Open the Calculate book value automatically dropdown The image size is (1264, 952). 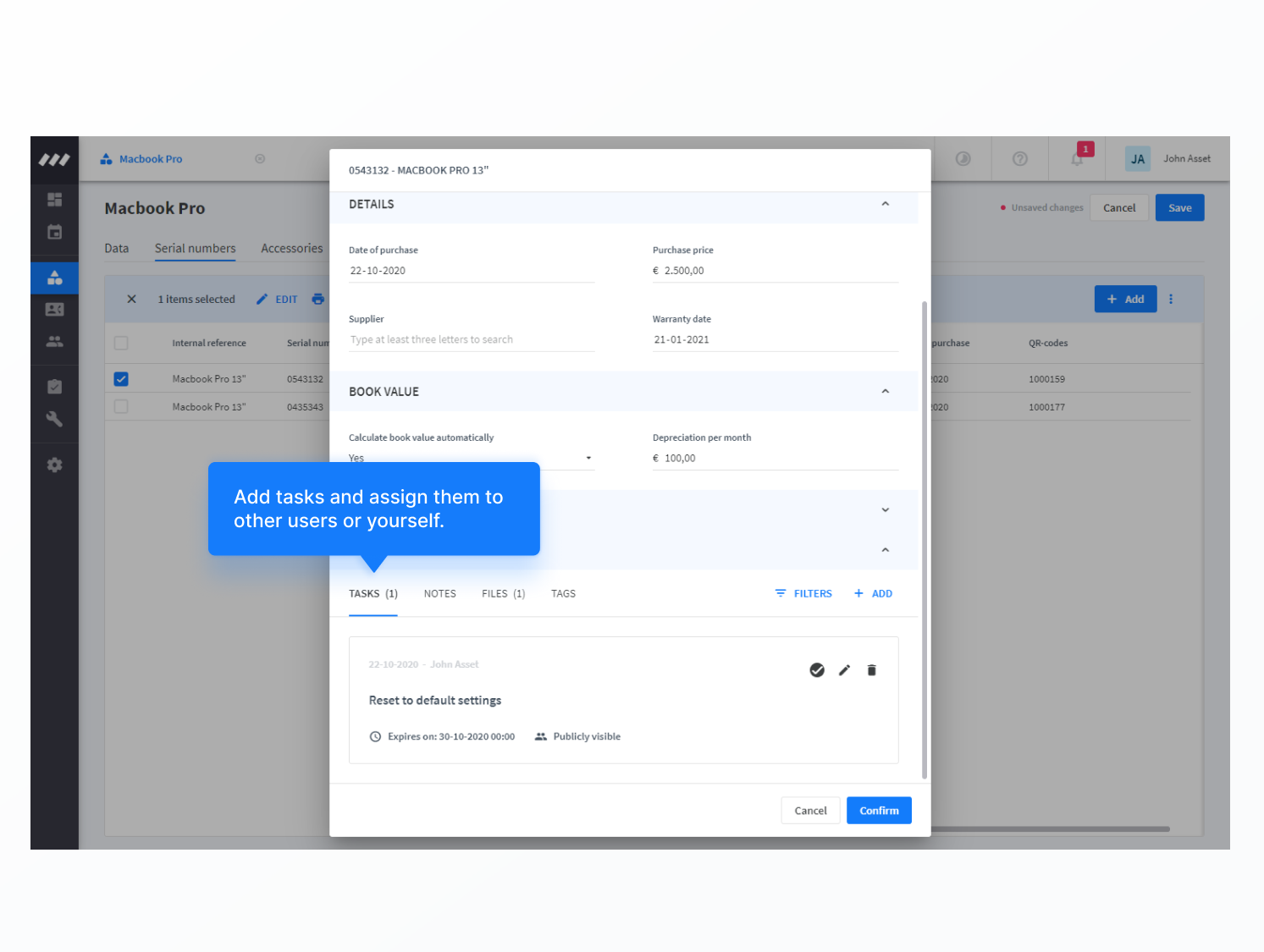472,458
